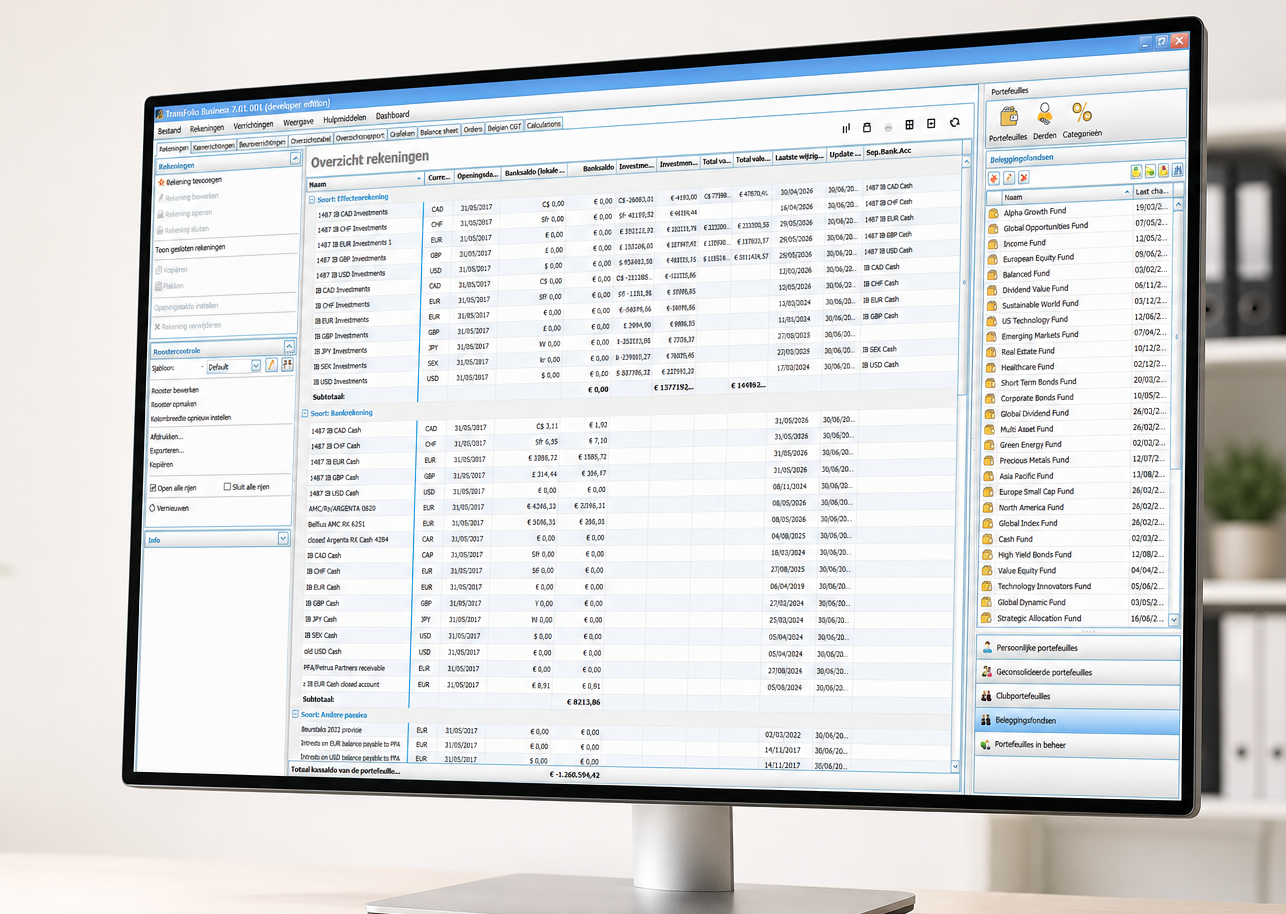Click Kolombreedte opnieuw instellen link
Image resolution: width=1286 pixels, height=914 pixels.
(191, 418)
